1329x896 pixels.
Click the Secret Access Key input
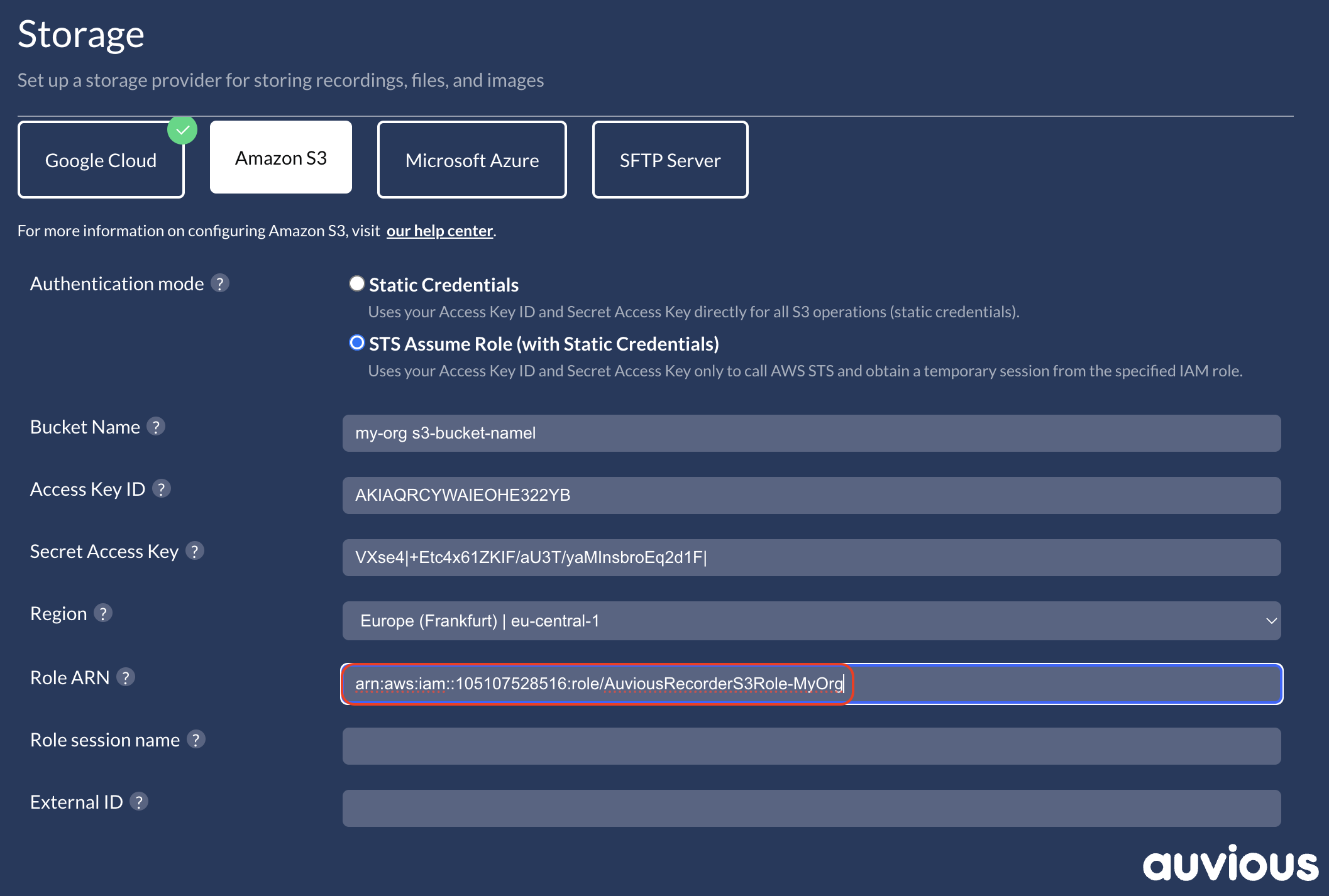coord(811,557)
